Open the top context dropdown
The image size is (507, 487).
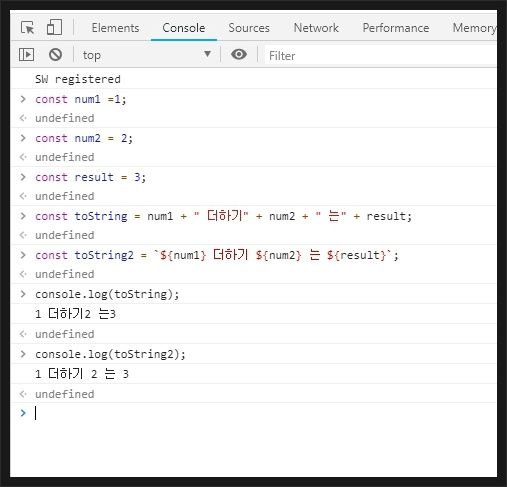(147, 55)
